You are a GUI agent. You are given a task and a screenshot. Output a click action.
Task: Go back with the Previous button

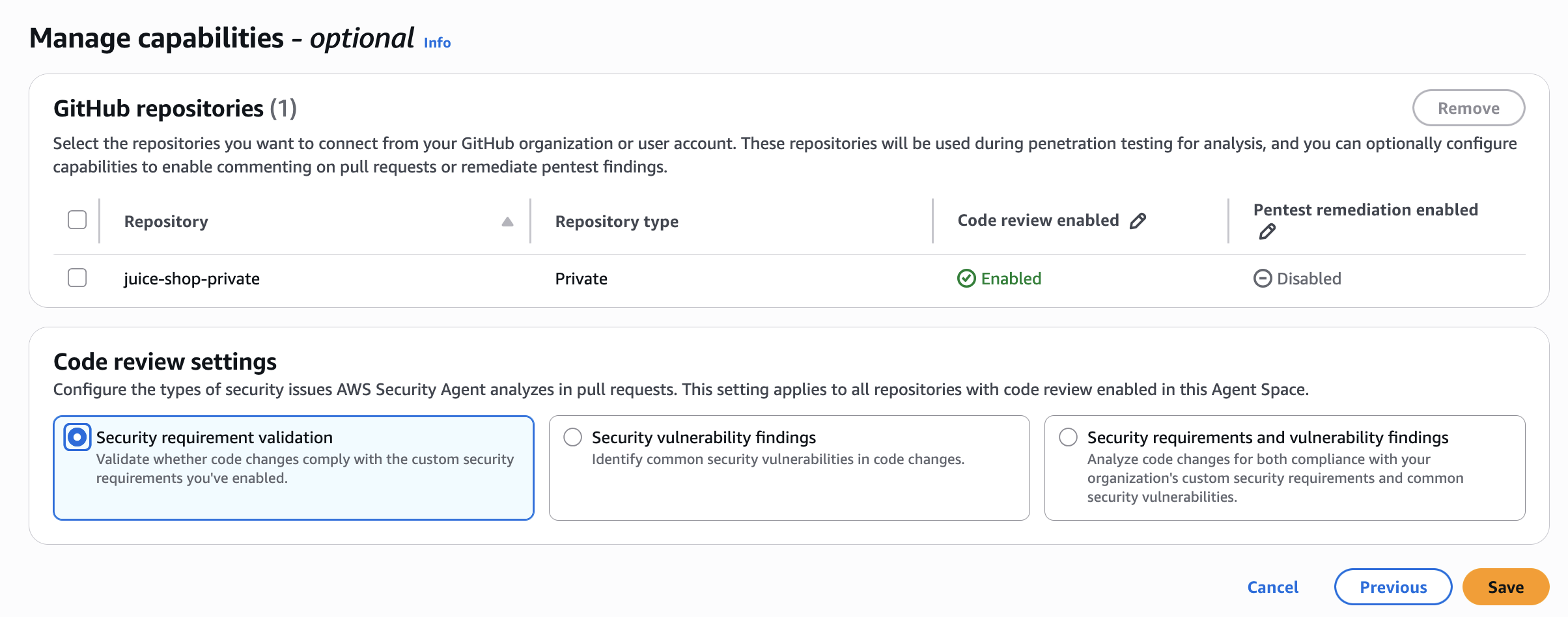click(1393, 587)
